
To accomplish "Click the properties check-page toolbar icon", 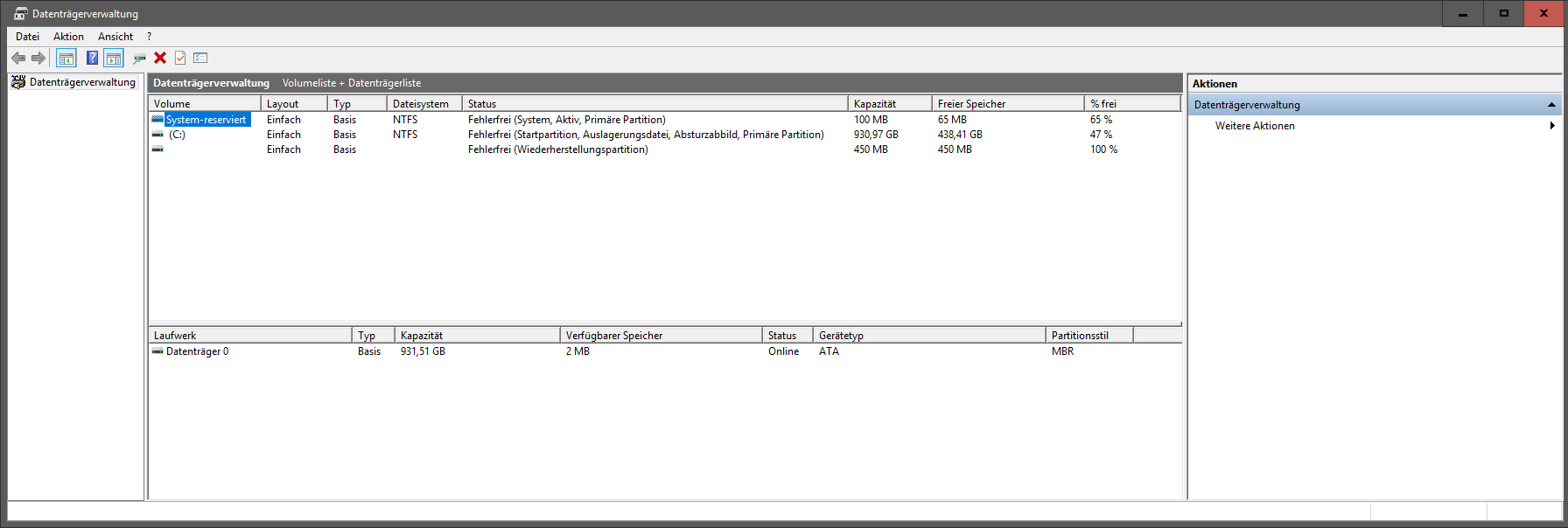I will tap(180, 58).
